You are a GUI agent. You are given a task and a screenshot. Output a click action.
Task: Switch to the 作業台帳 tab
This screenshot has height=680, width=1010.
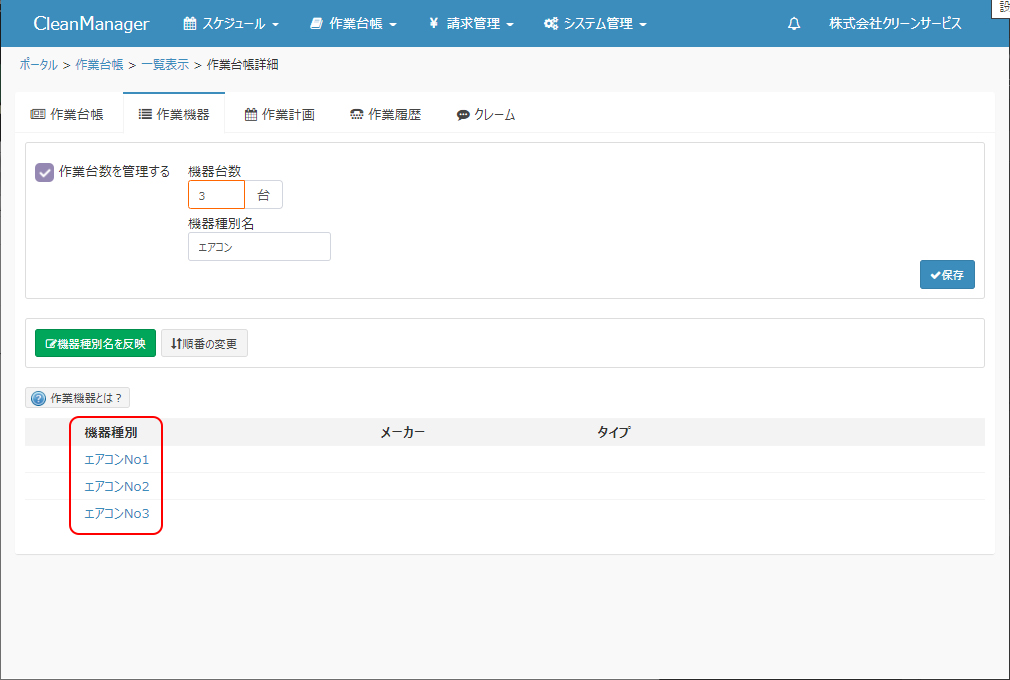point(67,114)
